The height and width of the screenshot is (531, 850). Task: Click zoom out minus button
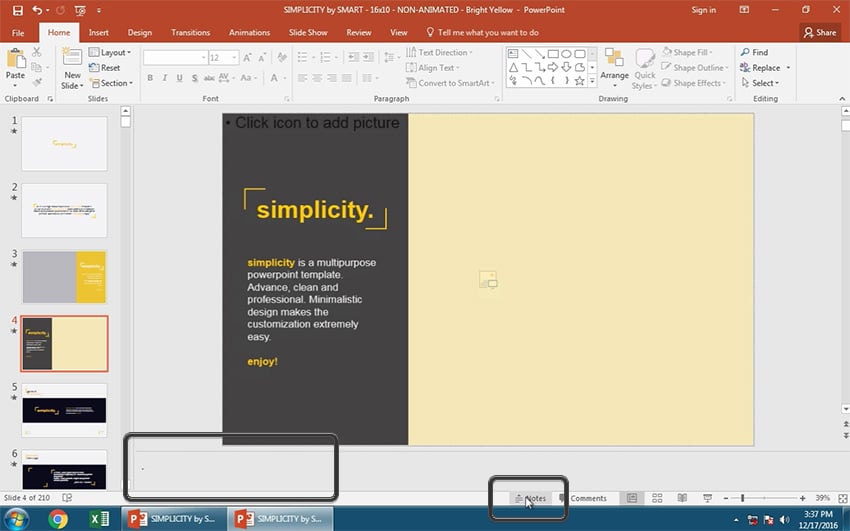coord(726,498)
